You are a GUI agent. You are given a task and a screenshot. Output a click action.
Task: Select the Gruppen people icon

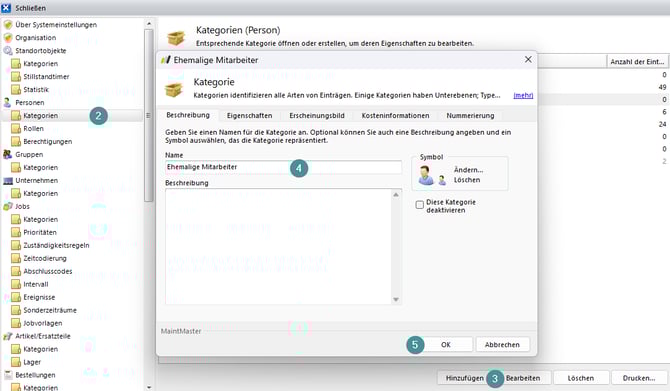8,154
